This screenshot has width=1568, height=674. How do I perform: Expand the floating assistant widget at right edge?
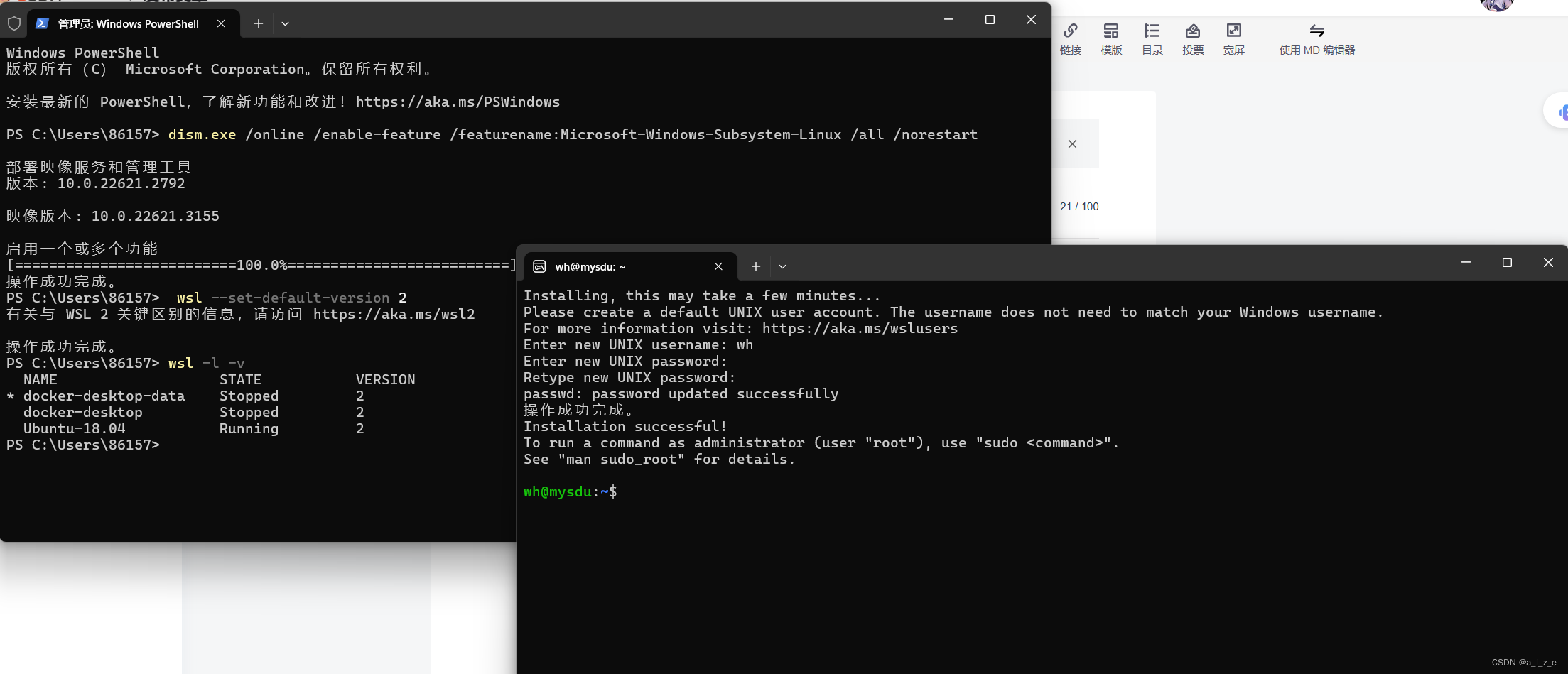(1559, 111)
